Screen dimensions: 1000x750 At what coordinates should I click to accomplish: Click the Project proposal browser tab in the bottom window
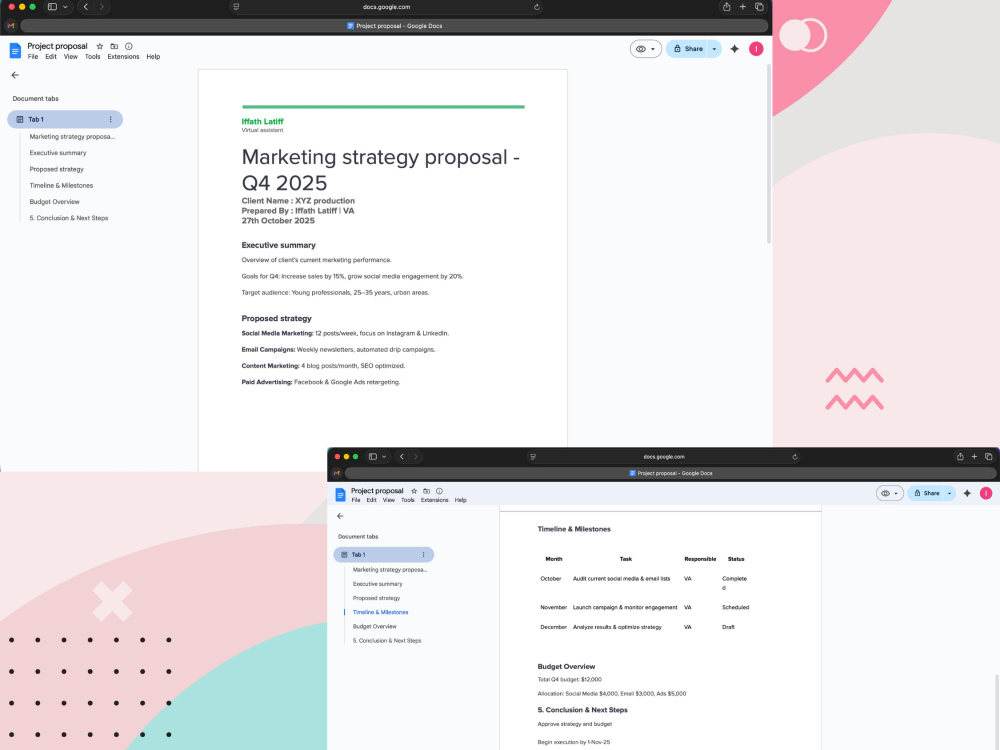click(670, 473)
